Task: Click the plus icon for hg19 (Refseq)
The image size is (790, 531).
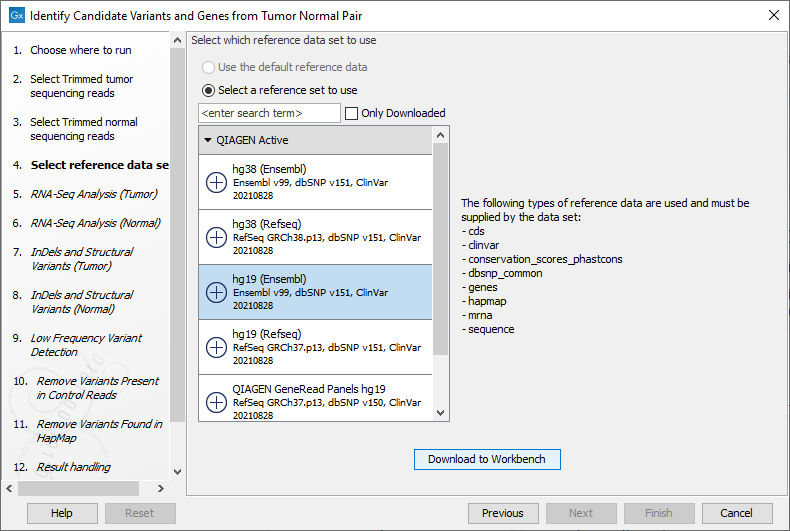Action: coord(217,347)
